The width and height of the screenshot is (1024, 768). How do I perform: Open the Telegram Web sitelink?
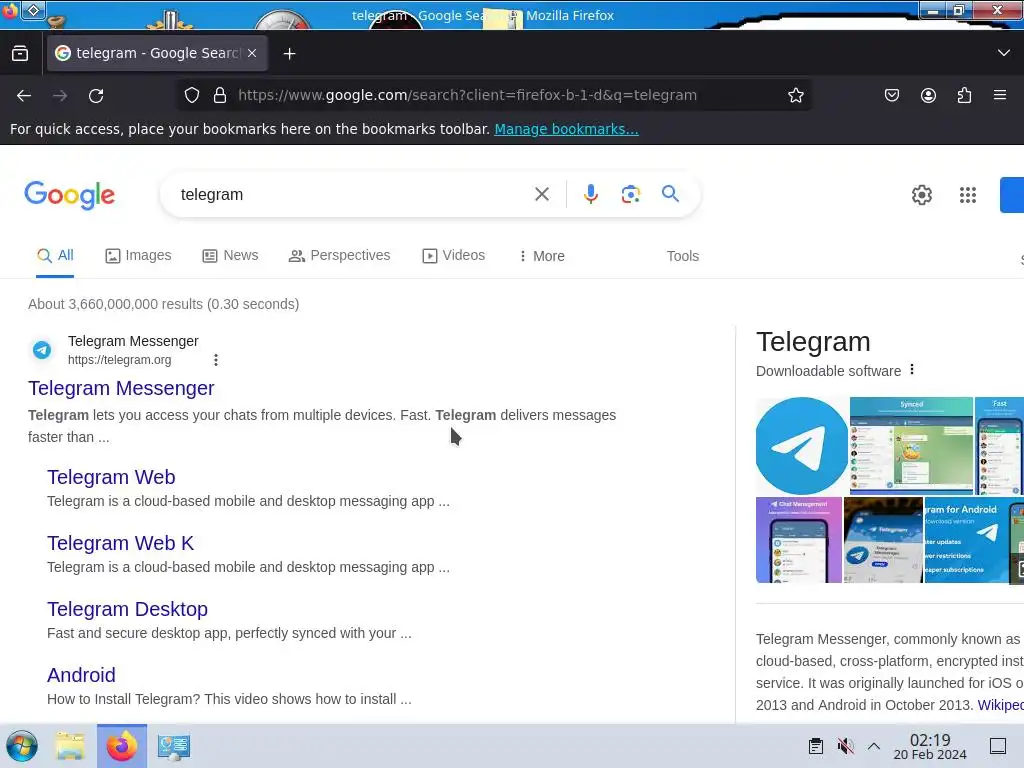[111, 477]
